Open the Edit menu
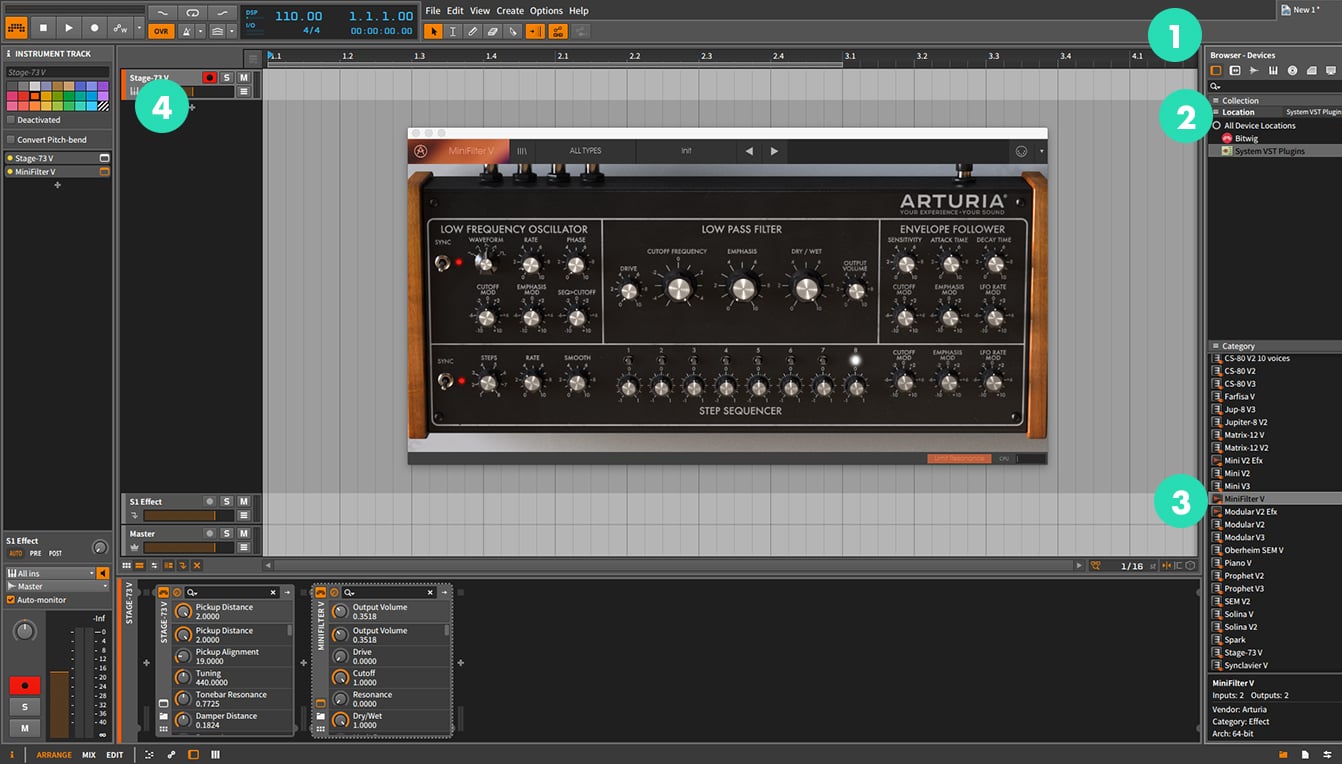Screen dimensions: 1342x764 pos(455,11)
